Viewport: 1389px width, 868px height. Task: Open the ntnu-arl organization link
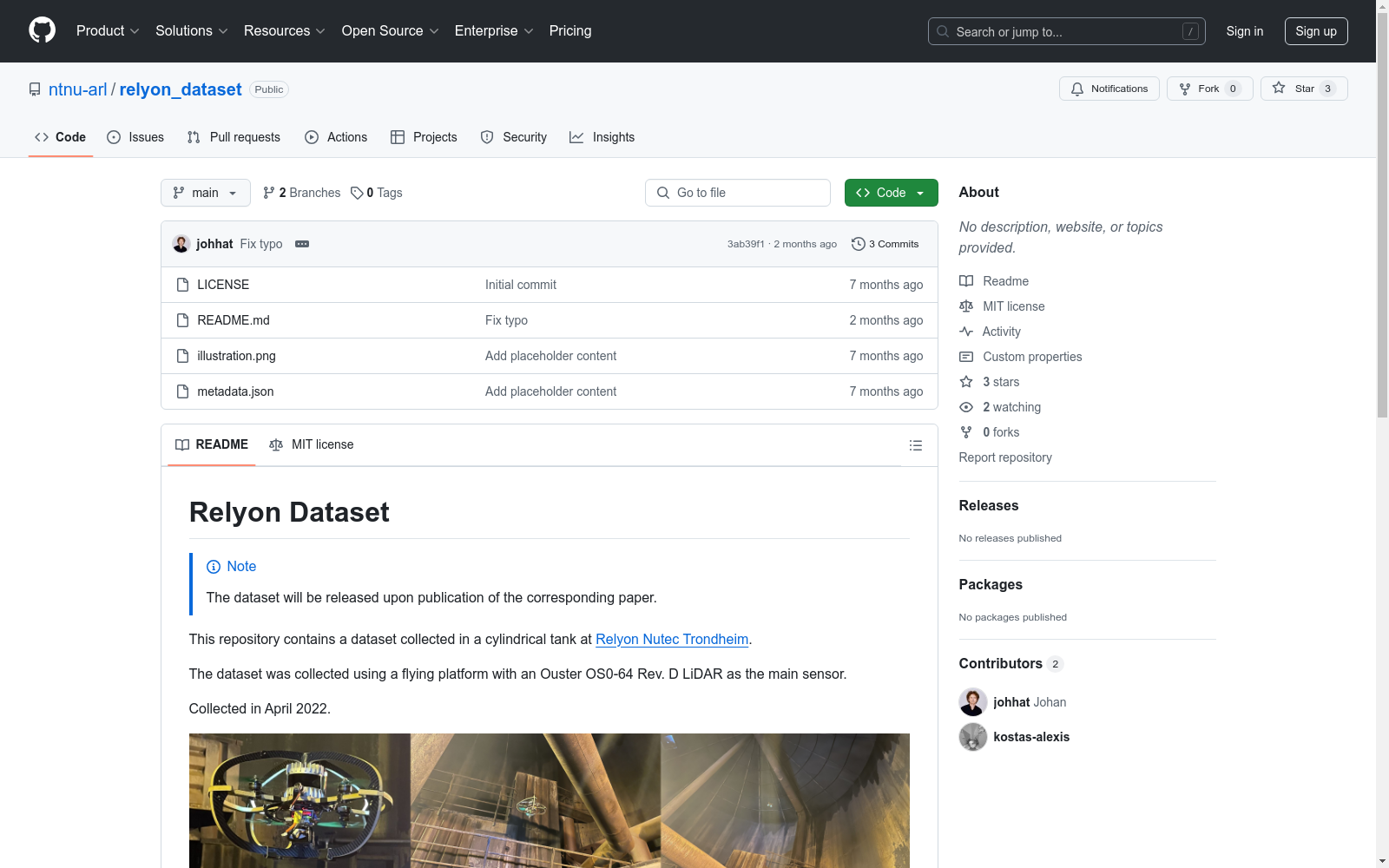[78, 89]
